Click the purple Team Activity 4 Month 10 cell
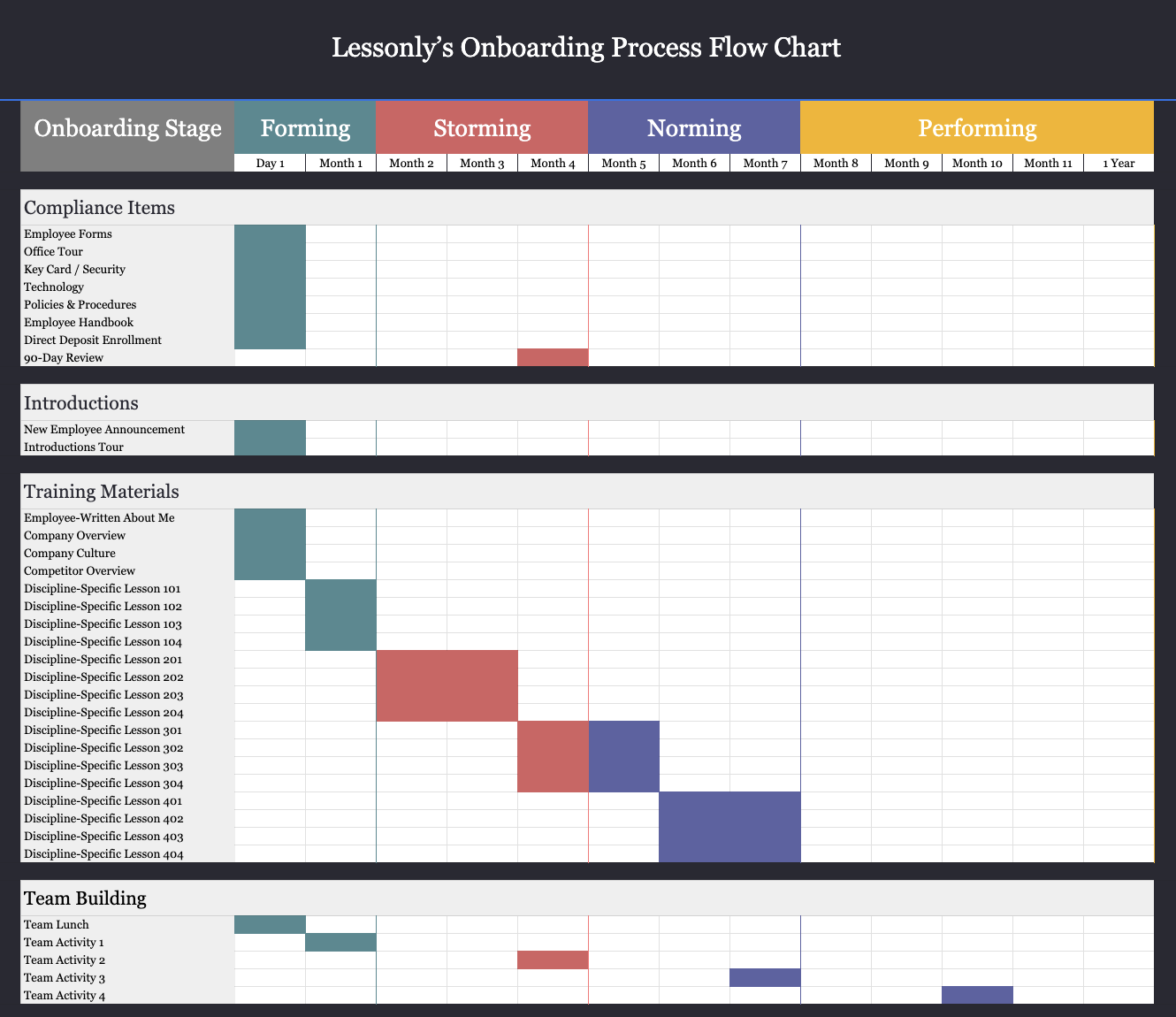The image size is (1176, 1017). tap(978, 995)
